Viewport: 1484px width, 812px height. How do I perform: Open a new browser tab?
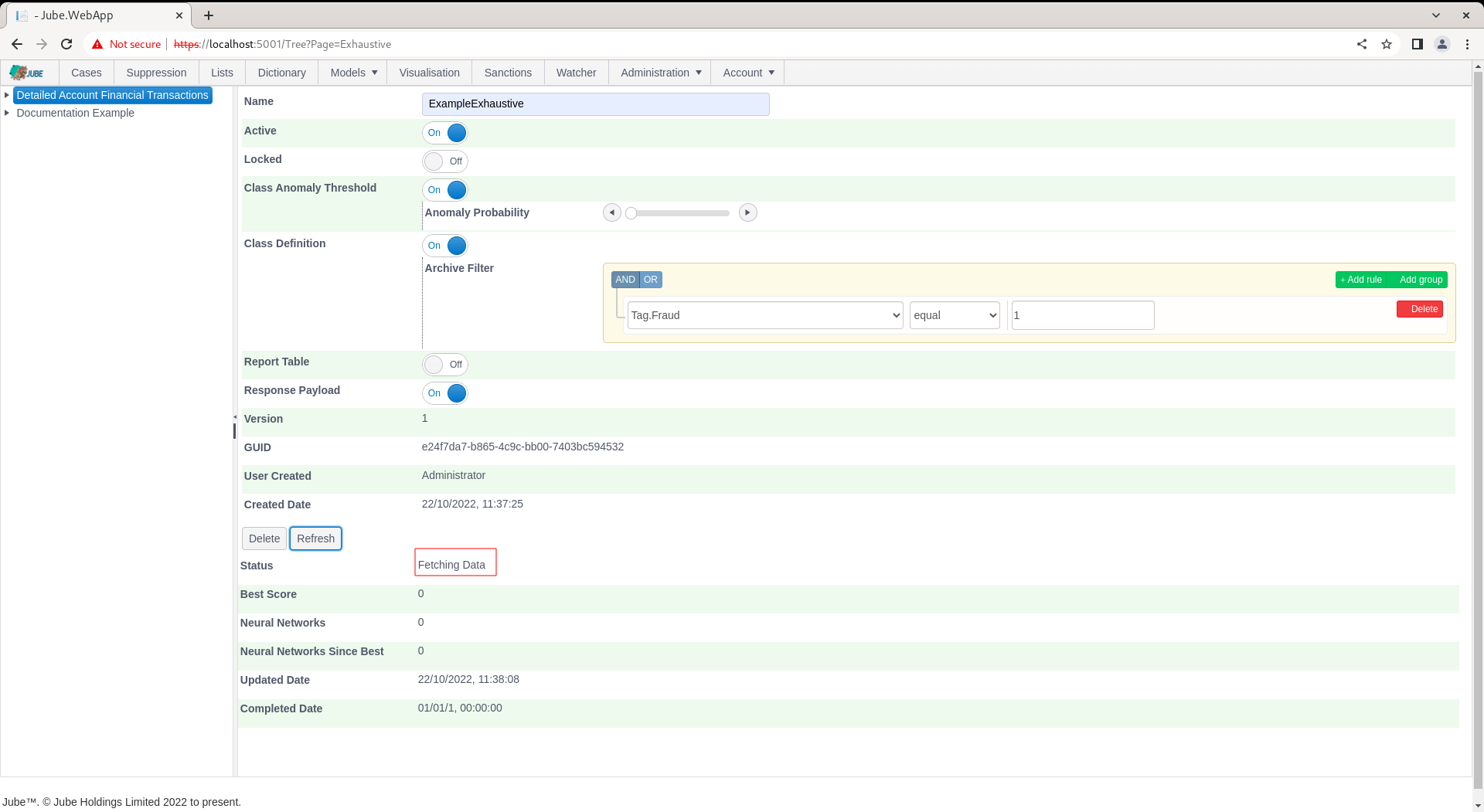(x=209, y=15)
